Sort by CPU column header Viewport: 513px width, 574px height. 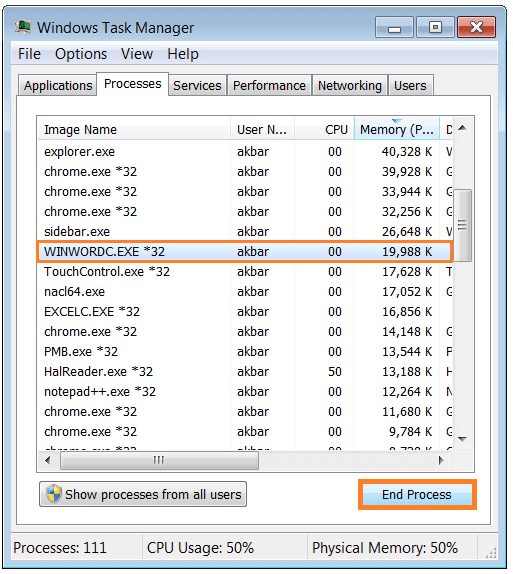(x=324, y=129)
